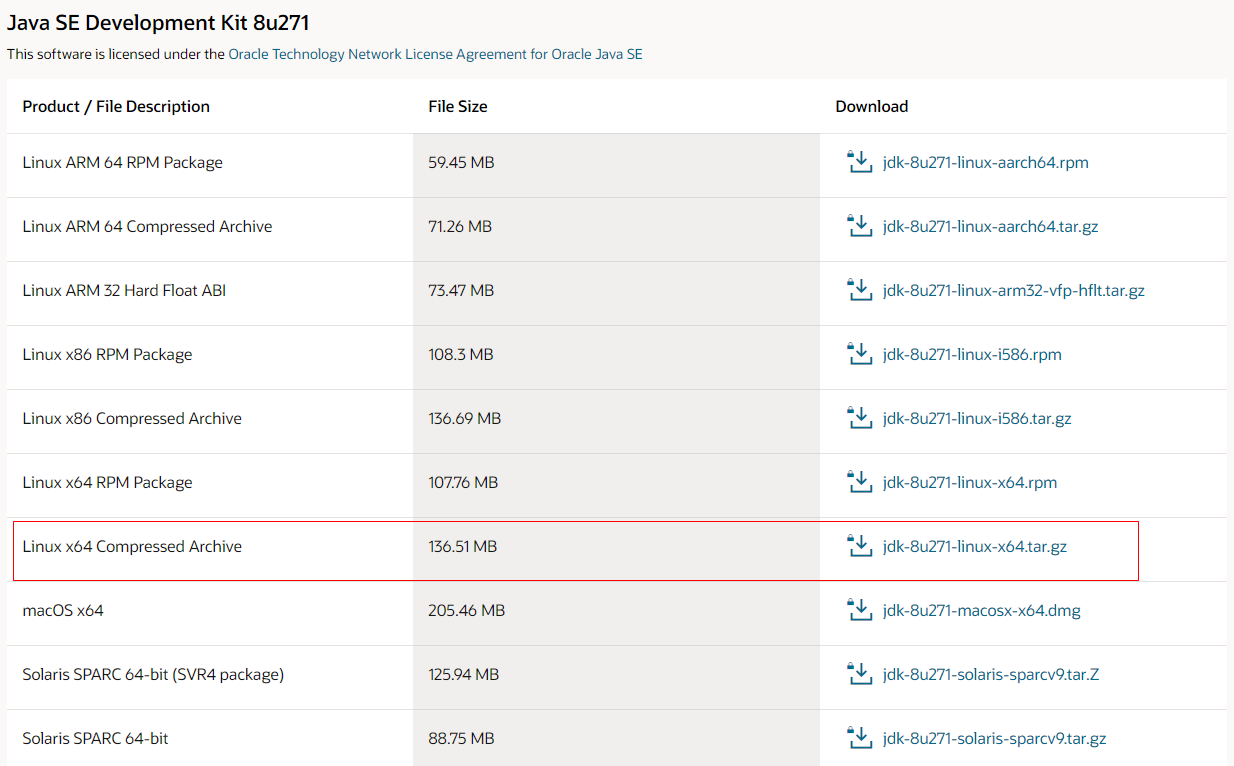The height and width of the screenshot is (766, 1234).
Task: Select Linux ARM 32 Hard Float ABI text
Action: [x=124, y=290]
